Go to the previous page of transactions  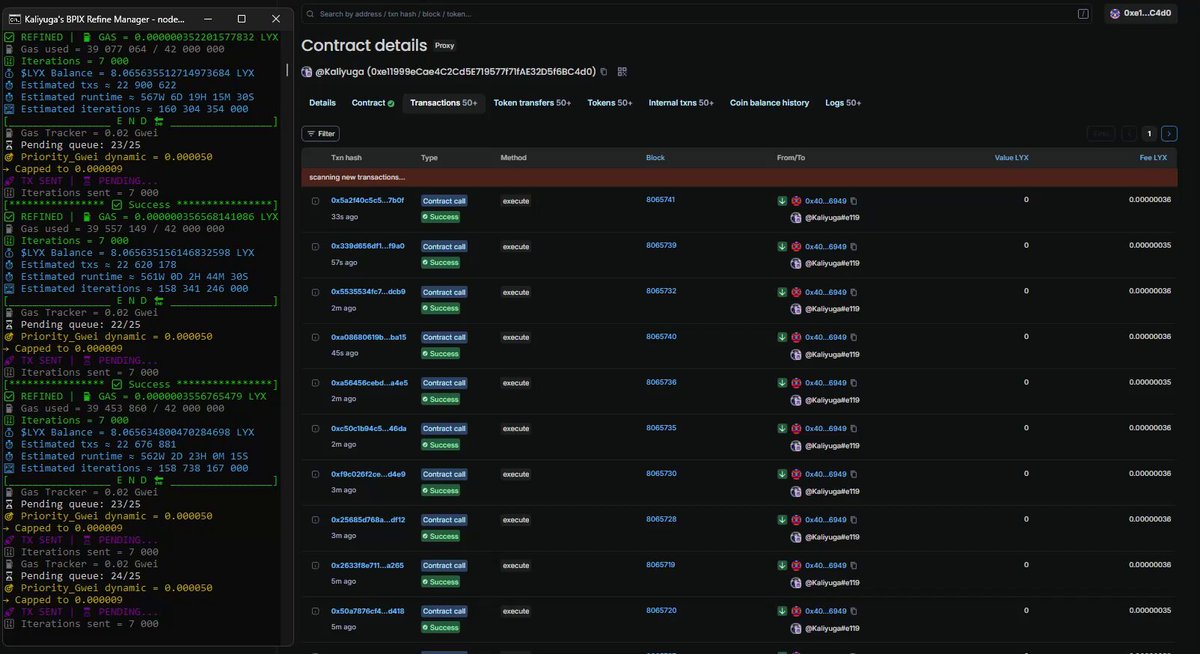coord(1129,133)
